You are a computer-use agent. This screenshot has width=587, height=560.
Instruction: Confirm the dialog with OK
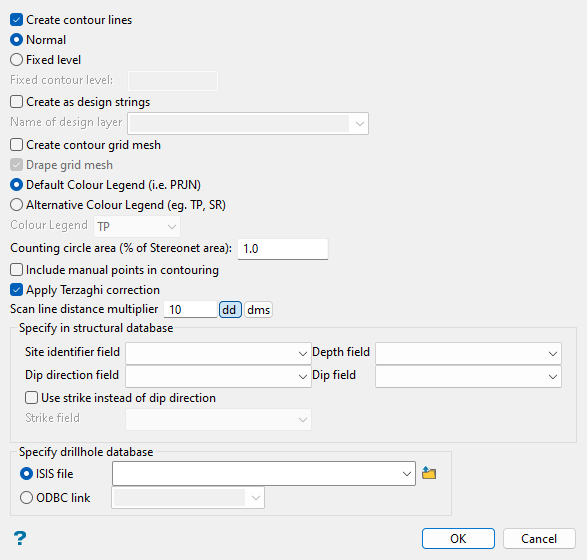pyautogui.click(x=458, y=538)
